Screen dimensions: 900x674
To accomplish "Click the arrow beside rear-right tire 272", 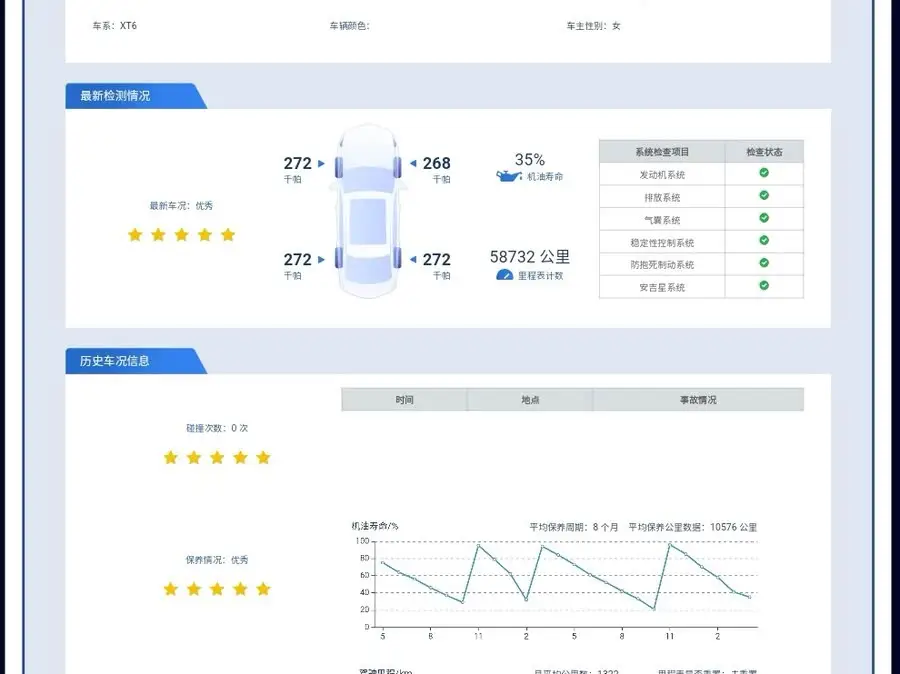I will 412,259.
